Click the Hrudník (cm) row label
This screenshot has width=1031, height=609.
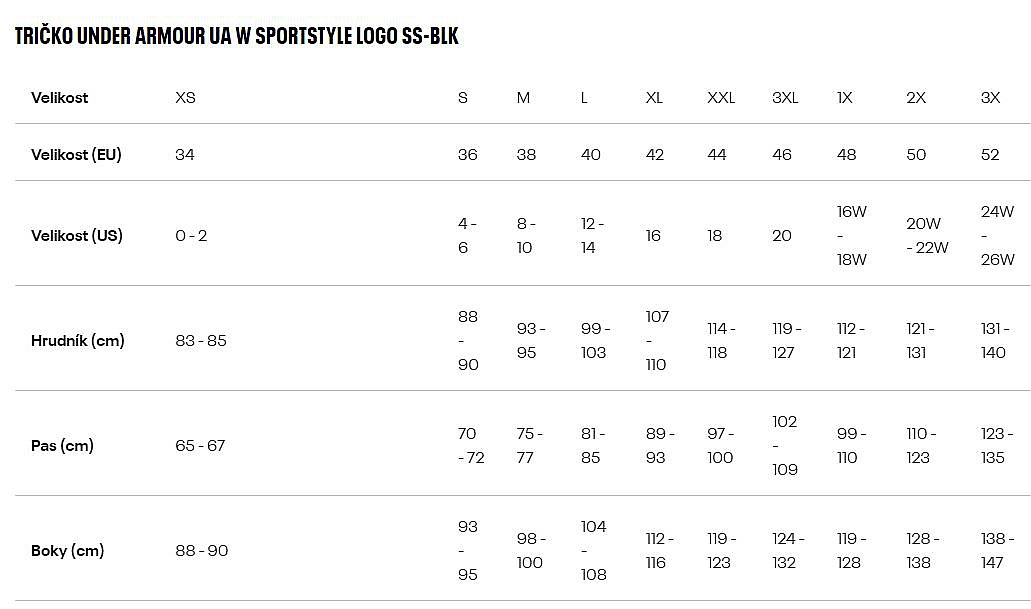pyautogui.click(x=78, y=341)
